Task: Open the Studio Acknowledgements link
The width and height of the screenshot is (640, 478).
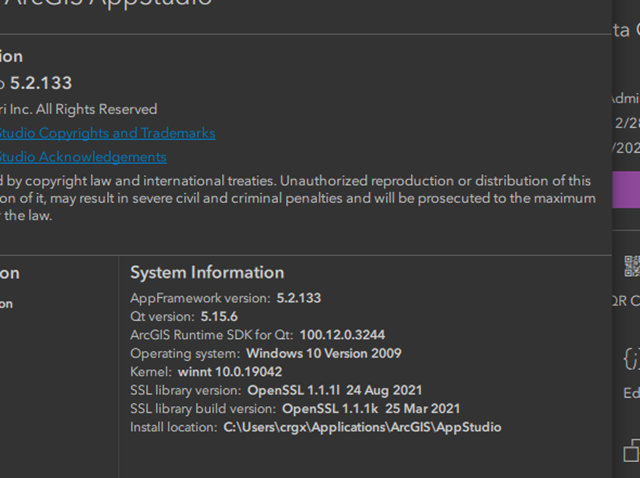Action: [83, 157]
